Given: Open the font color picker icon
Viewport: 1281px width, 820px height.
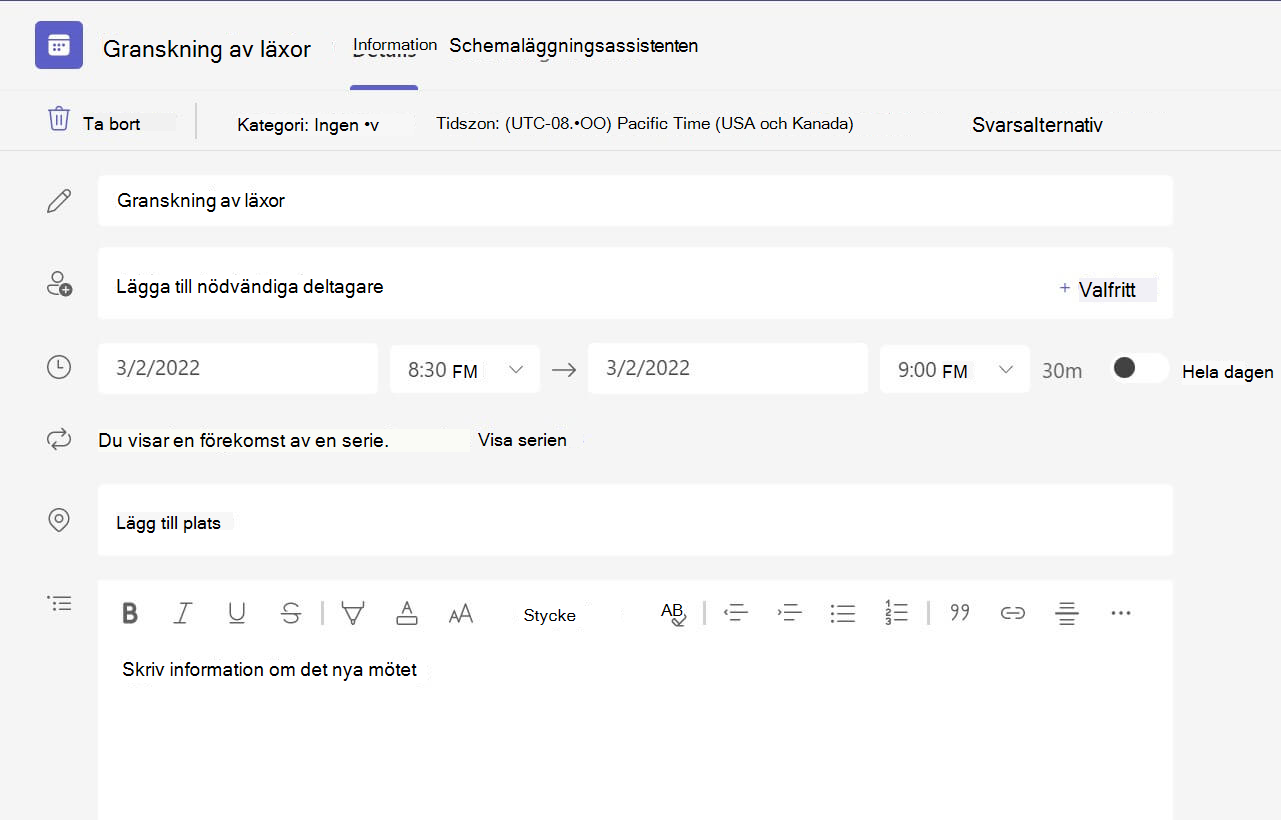Looking at the screenshot, I should [x=407, y=613].
